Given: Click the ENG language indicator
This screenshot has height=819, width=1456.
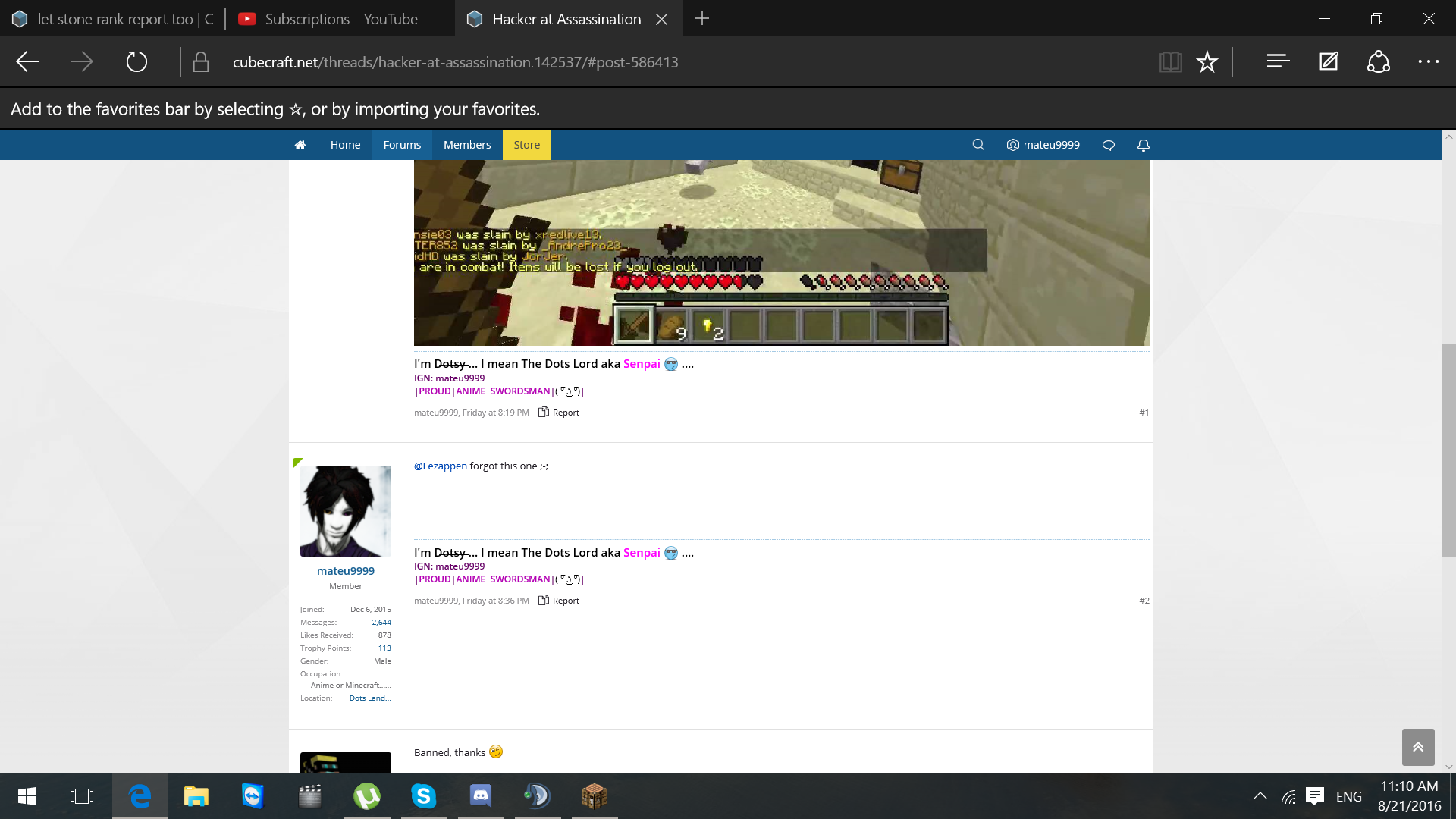Looking at the screenshot, I should (x=1348, y=796).
